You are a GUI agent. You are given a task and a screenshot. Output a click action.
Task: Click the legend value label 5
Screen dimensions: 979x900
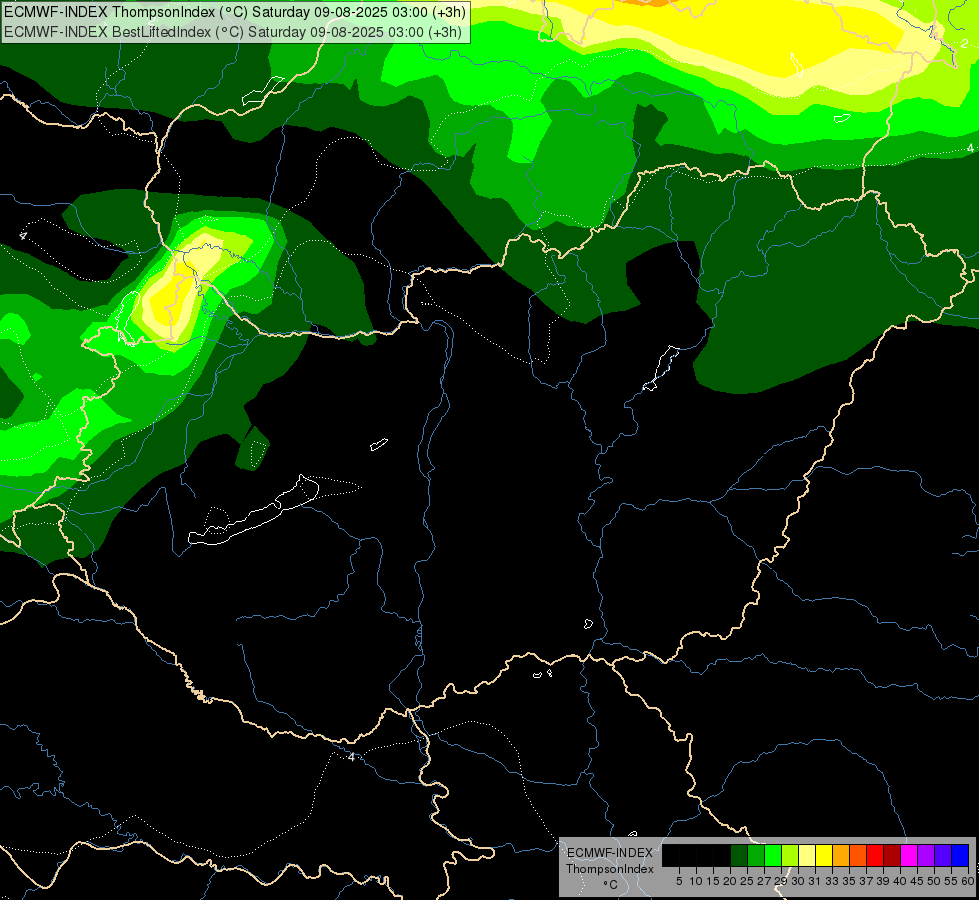(679, 881)
